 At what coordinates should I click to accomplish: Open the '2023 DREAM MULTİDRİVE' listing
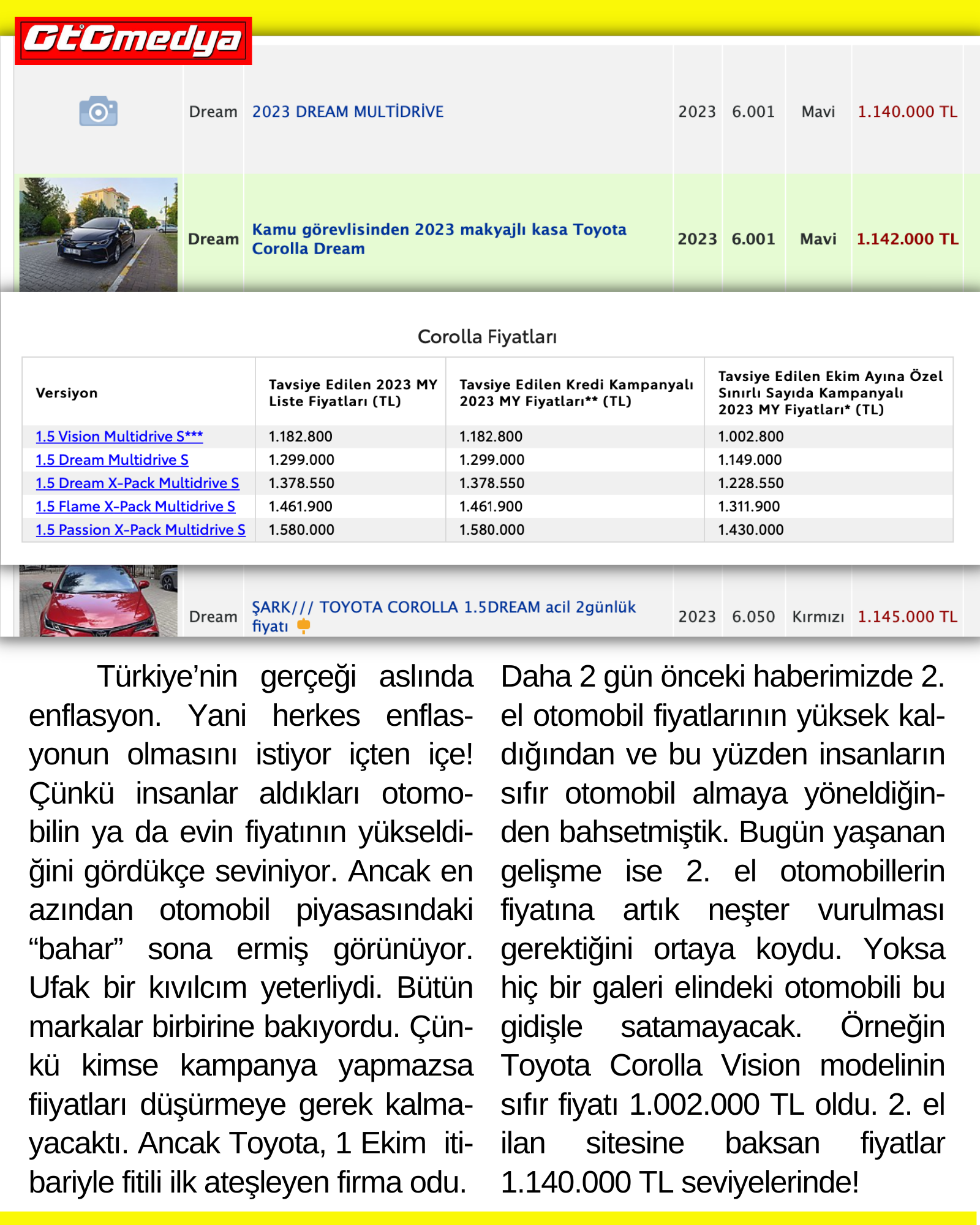click(x=347, y=112)
